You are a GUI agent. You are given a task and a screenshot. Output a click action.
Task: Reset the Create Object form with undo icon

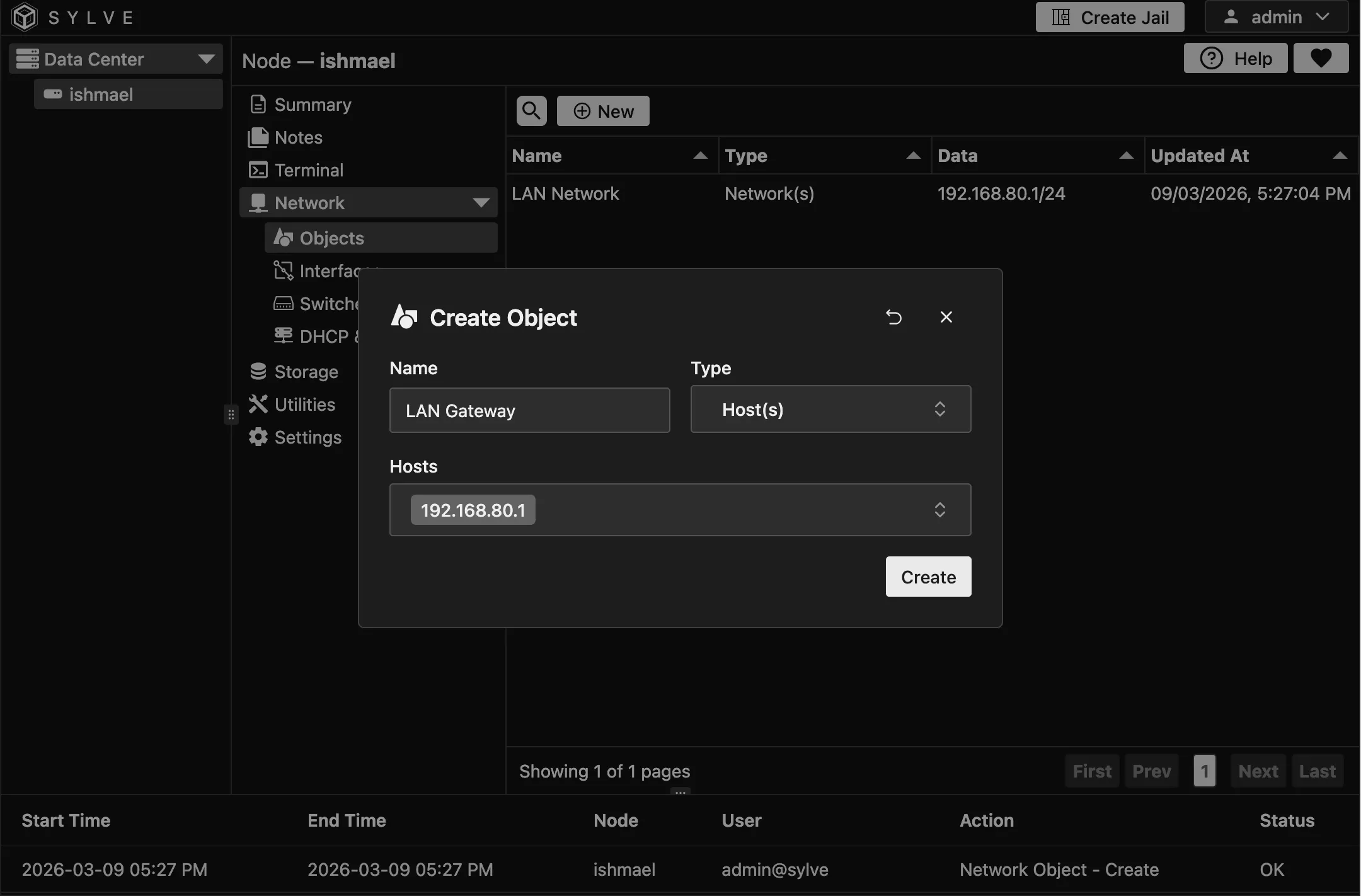click(894, 317)
